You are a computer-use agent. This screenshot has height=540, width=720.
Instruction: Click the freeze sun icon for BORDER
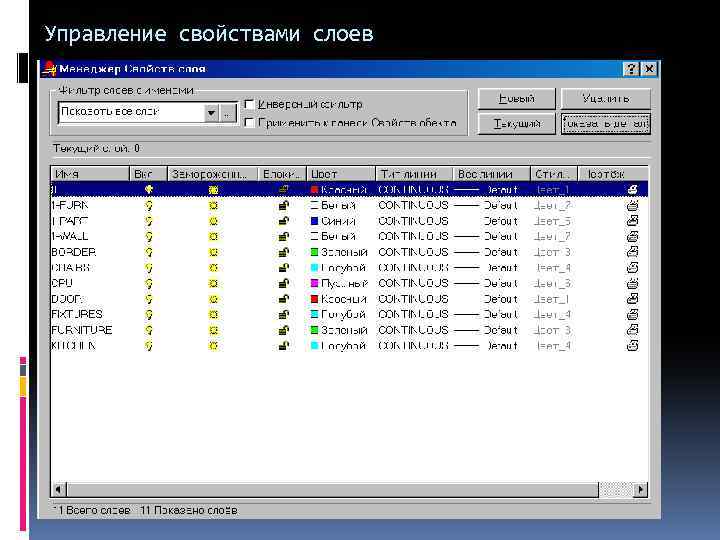click(x=213, y=252)
